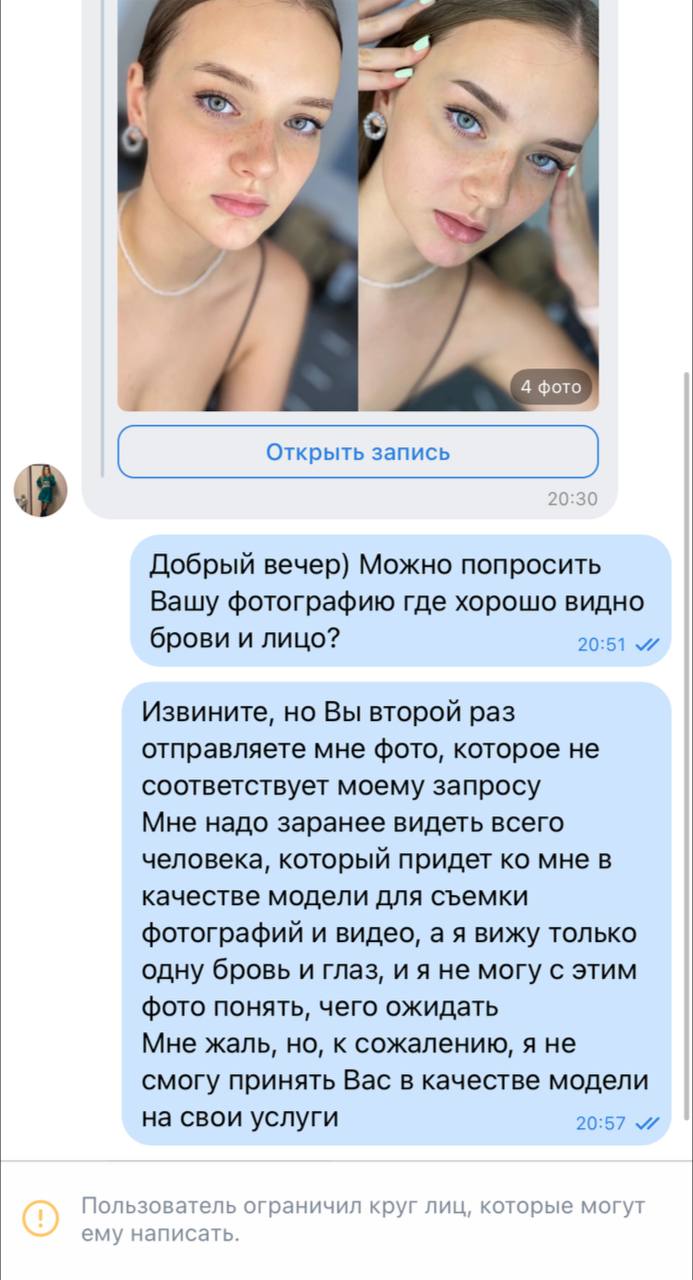The image size is (693, 1280).
Task: Click the chat scrollbar on the right edge
Action: 686,745
